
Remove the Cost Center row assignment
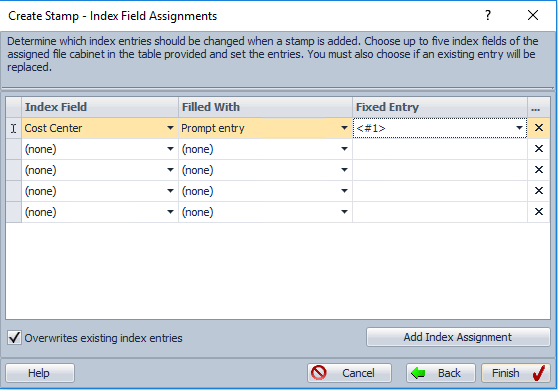539,128
